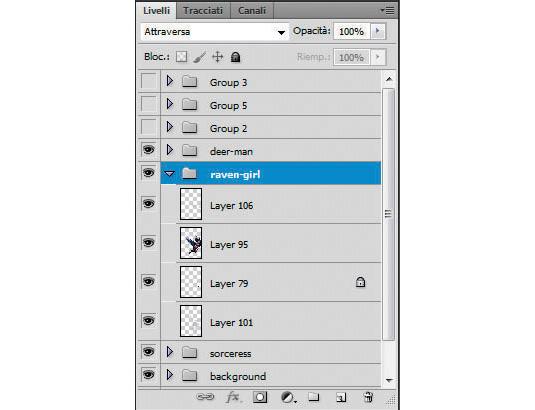Click the link layers icon

[205, 397]
